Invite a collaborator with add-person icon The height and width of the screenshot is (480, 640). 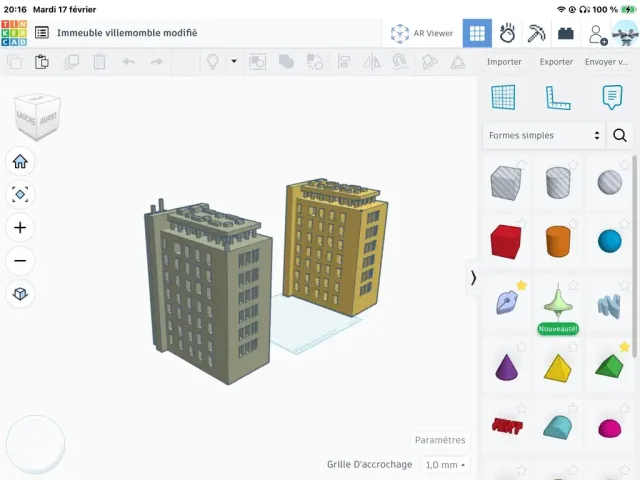coord(598,34)
